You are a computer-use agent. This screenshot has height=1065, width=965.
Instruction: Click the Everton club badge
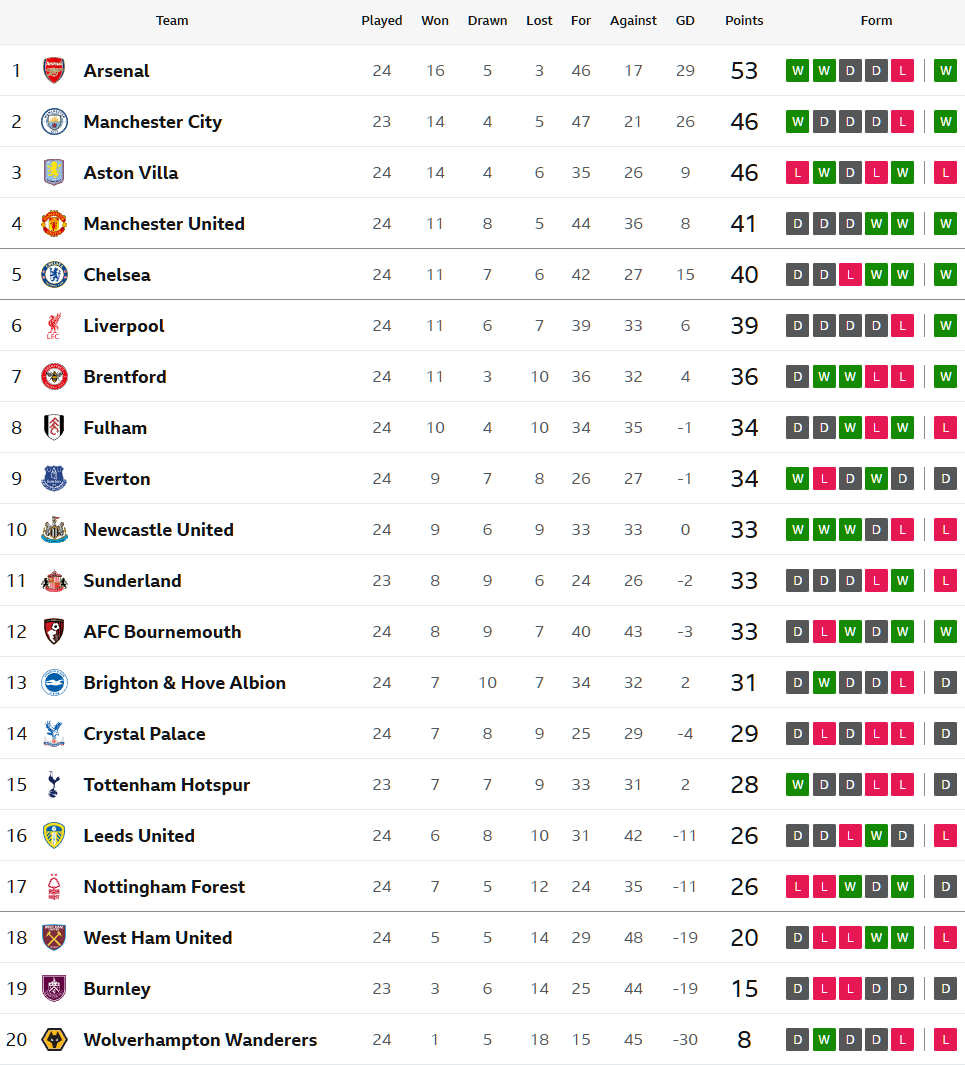pyautogui.click(x=54, y=479)
